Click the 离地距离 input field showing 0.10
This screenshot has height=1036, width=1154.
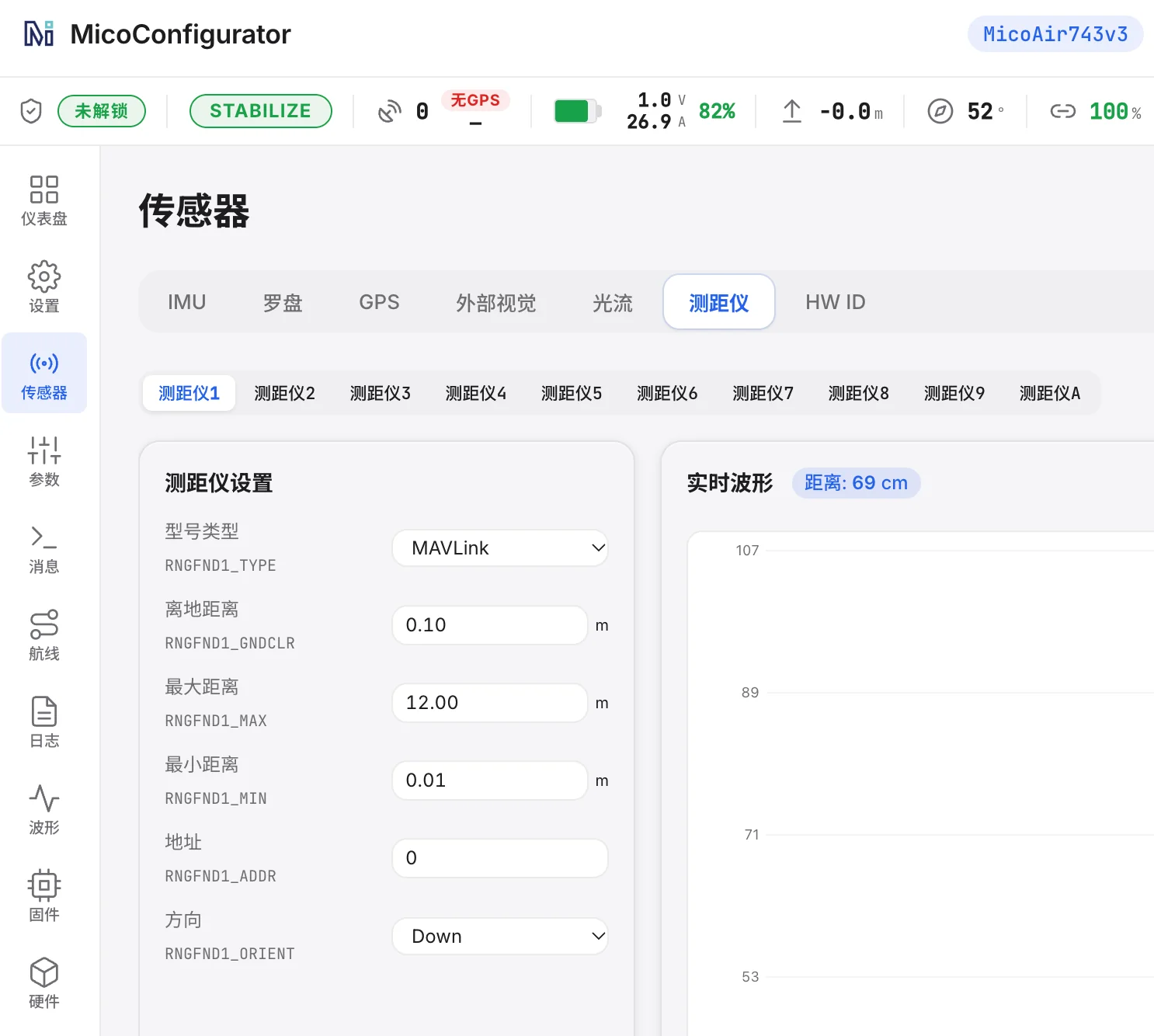coord(490,625)
